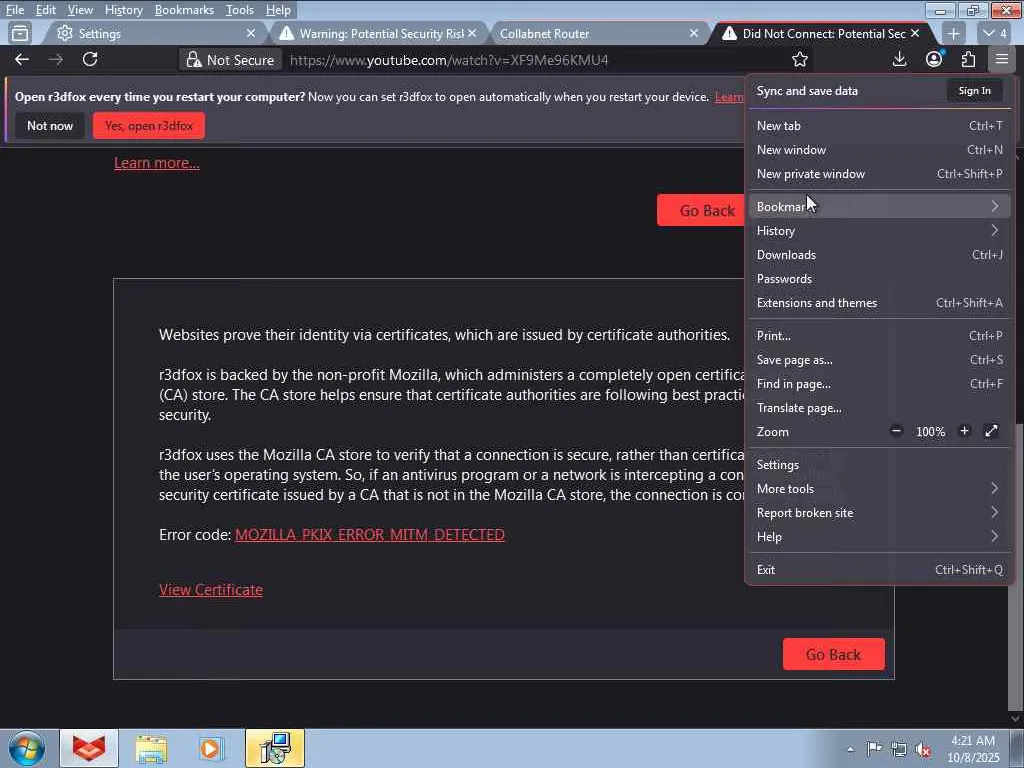Switch to Warning: Potential Security Risk tab
The width and height of the screenshot is (1024, 768).
point(377,33)
